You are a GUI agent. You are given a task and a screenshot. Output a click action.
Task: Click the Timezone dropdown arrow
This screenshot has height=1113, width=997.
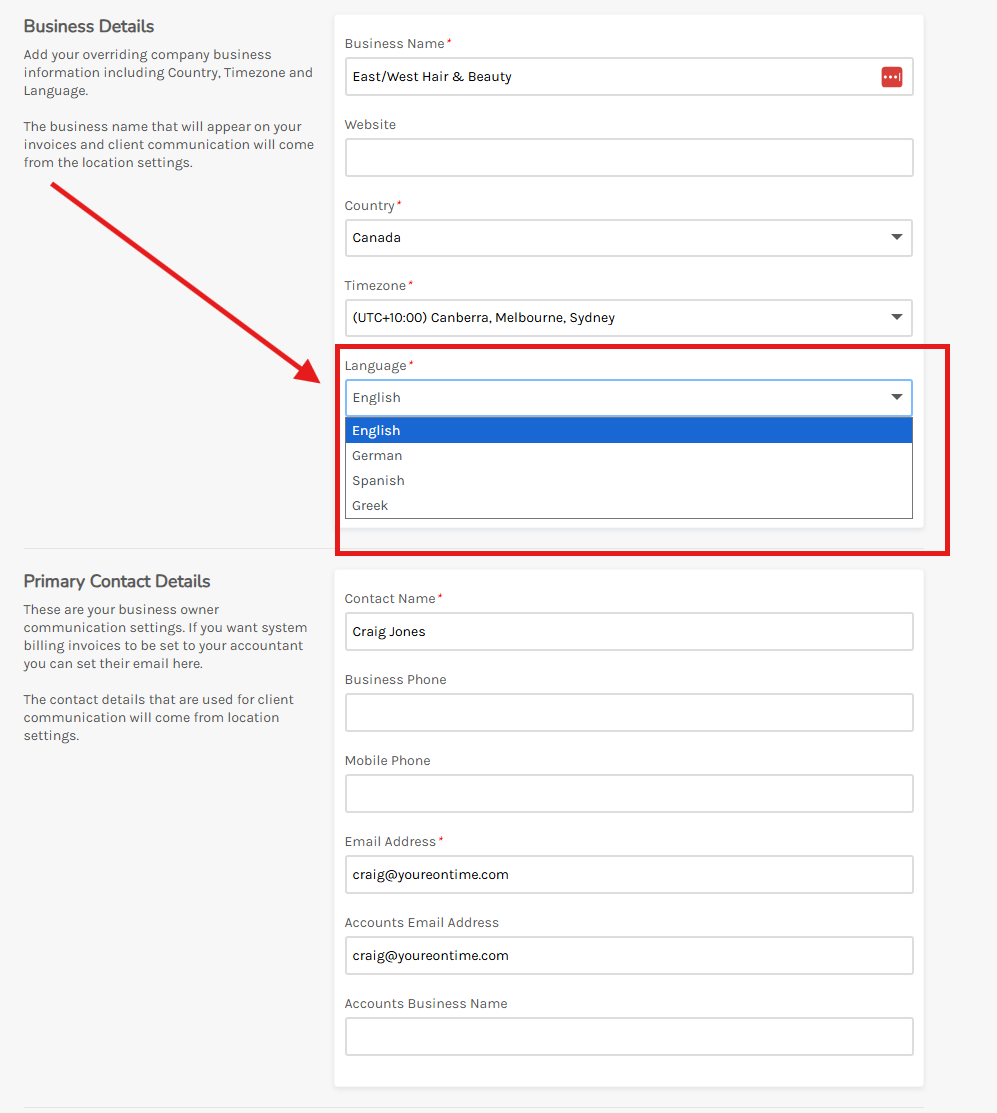(897, 317)
